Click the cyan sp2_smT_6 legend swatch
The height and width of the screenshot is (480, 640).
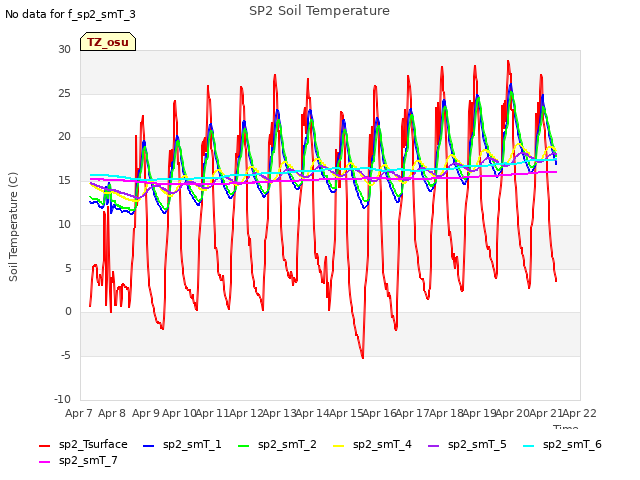pyautogui.click(x=528, y=446)
